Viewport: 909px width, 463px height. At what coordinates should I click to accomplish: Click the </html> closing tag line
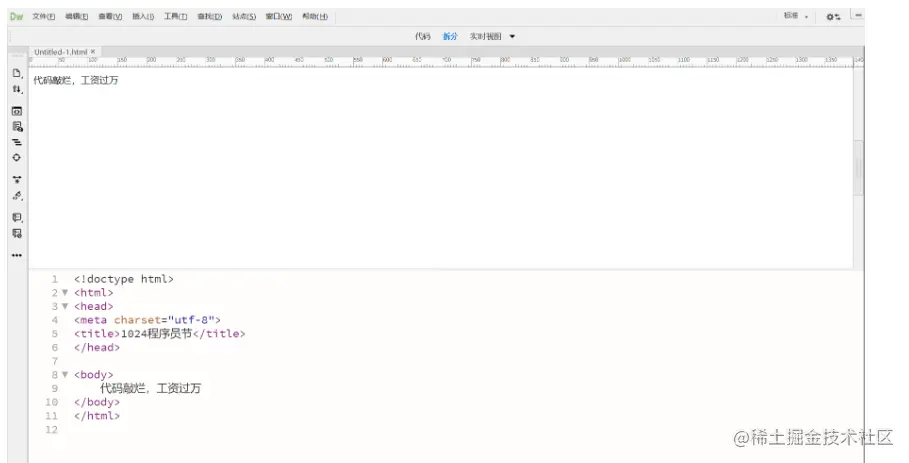coord(97,416)
